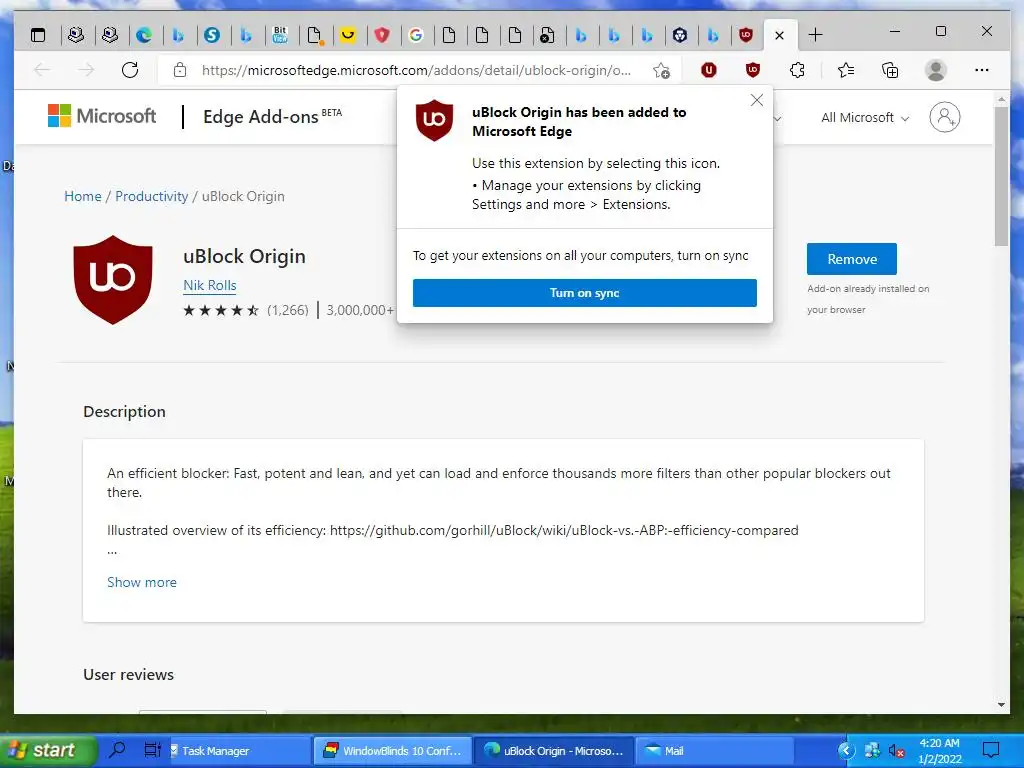
Task: Click the network tray icon
Action: (x=872, y=750)
